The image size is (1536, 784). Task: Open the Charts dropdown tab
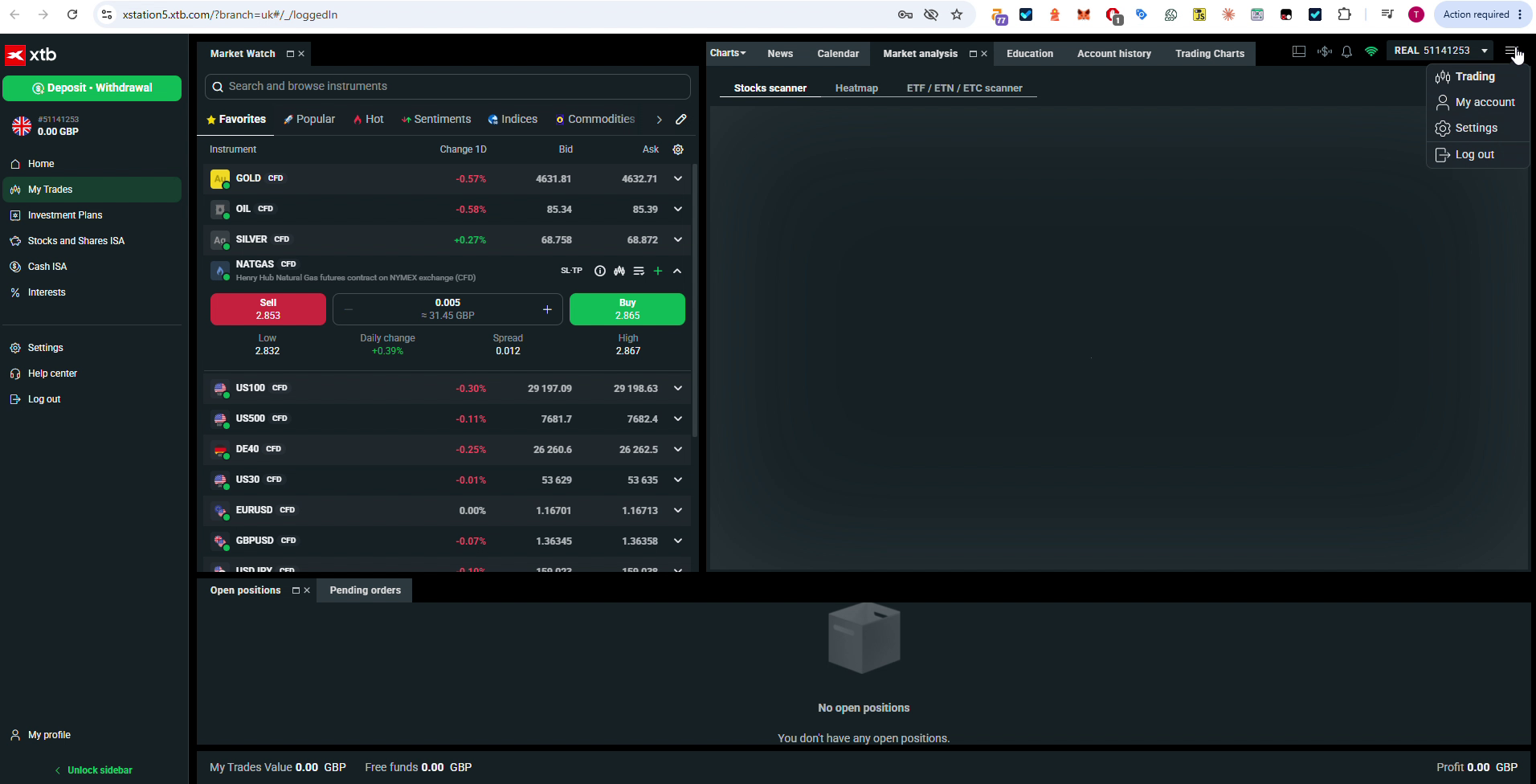tap(728, 53)
